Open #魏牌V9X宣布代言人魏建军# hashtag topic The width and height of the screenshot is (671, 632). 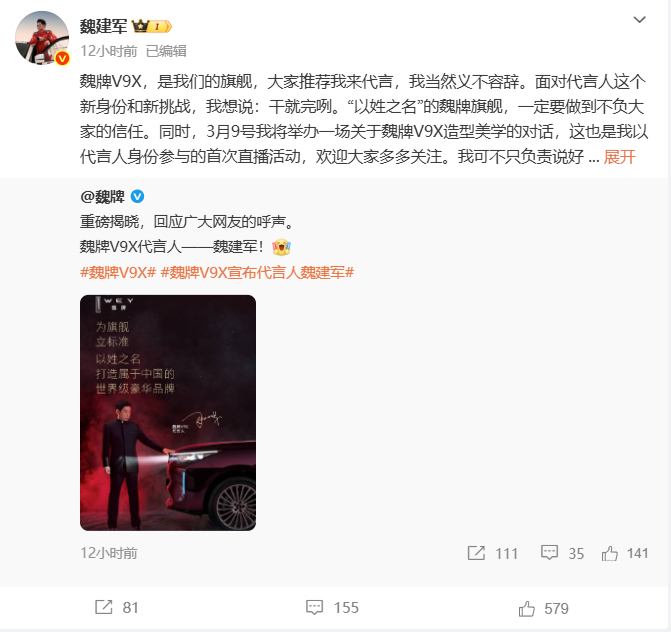[x=257, y=272]
